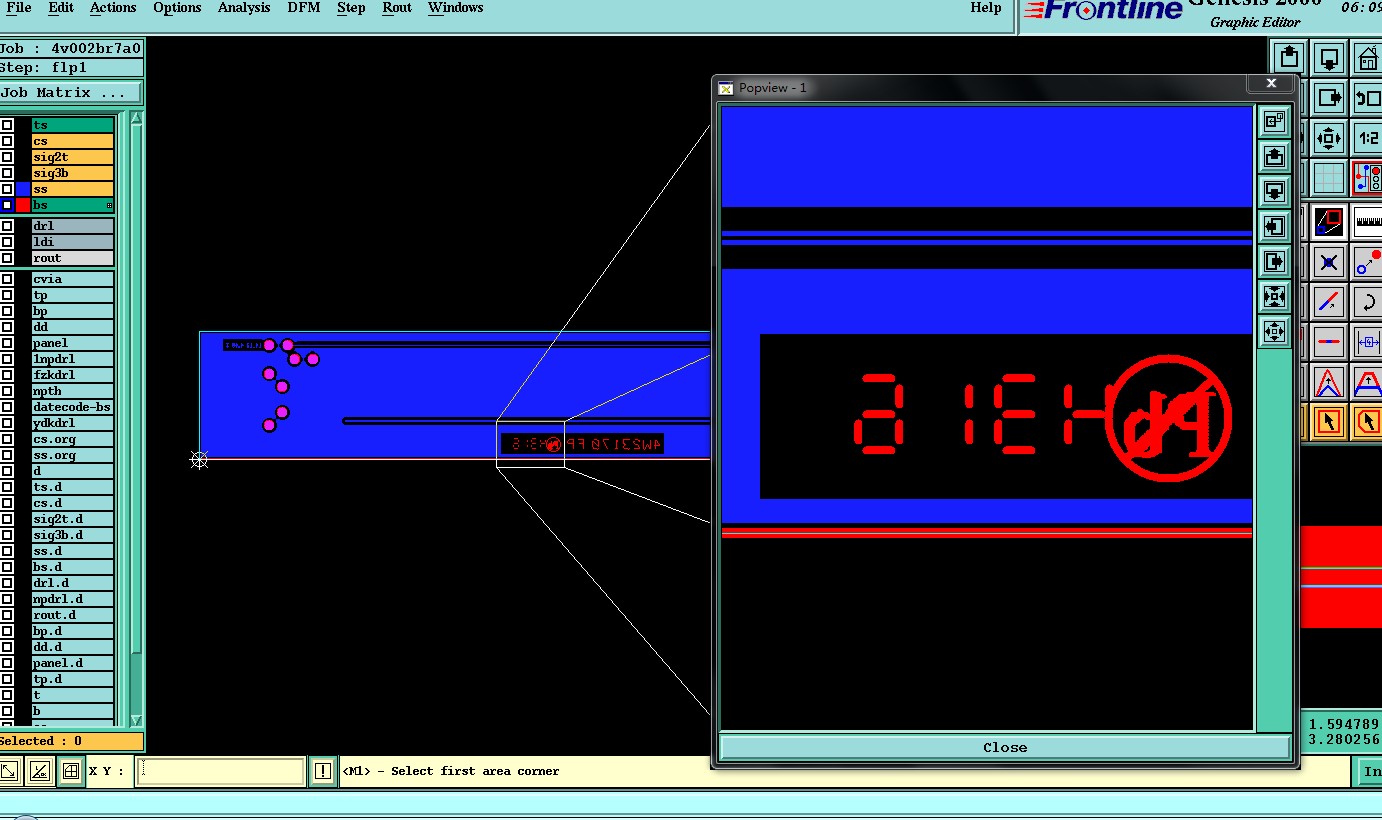Select the panel.d layer name
This screenshot has height=820, width=1382.
pos(73,663)
